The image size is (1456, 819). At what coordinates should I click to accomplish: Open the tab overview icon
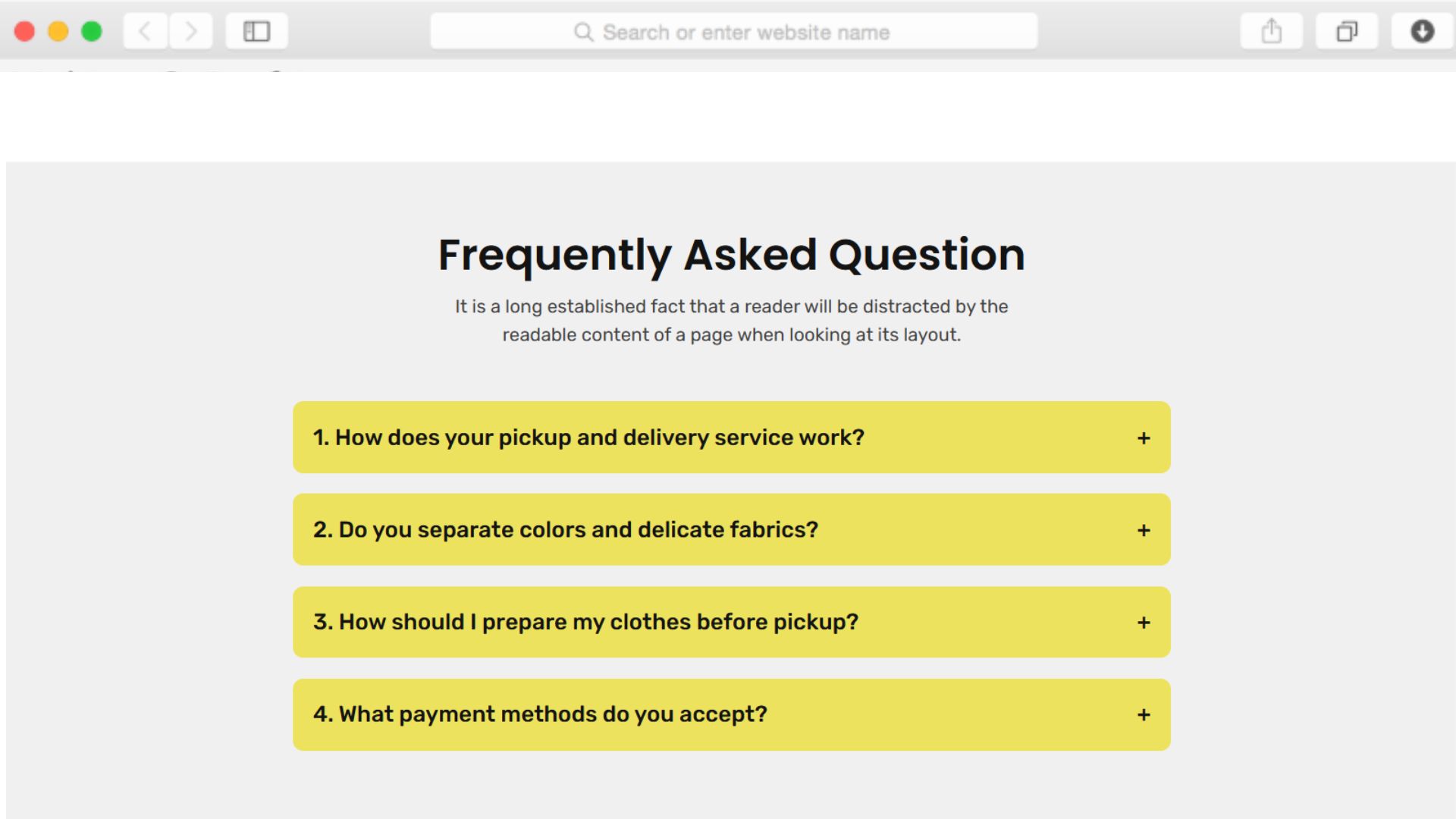click(x=1346, y=32)
